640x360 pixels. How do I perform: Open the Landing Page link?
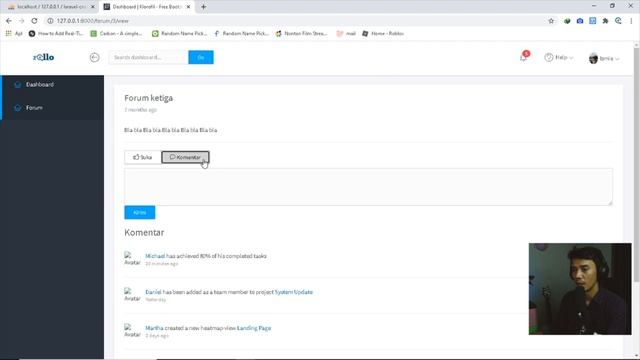click(x=254, y=328)
